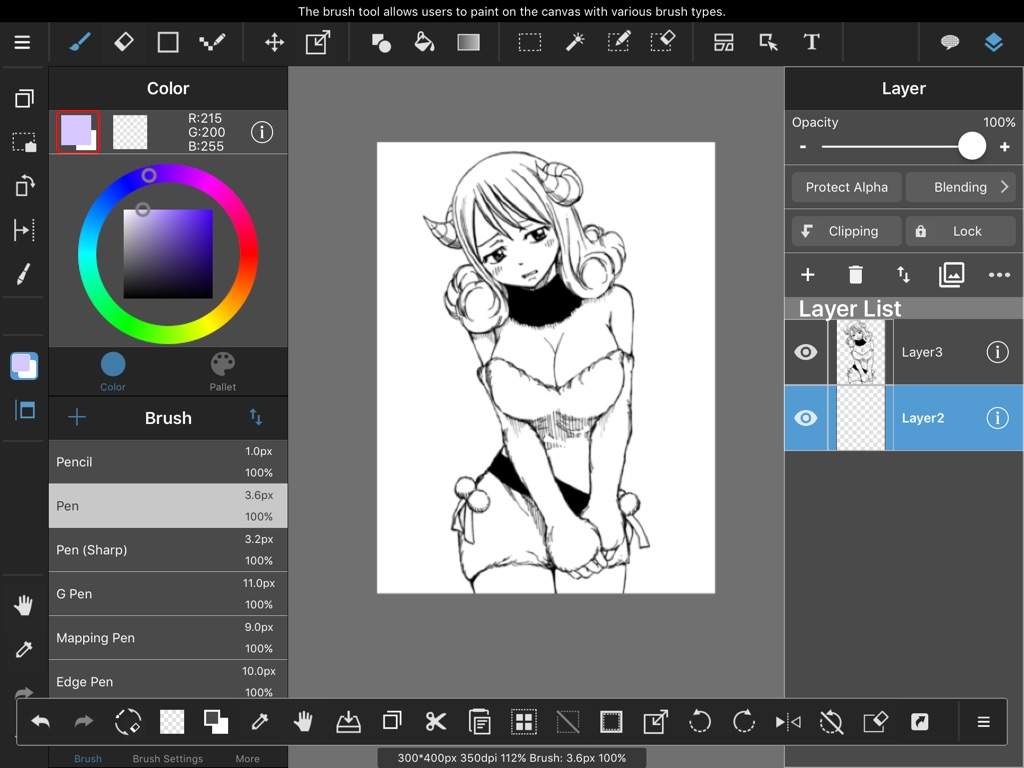
Task: Click the Paste clipboard icon
Action: click(479, 722)
